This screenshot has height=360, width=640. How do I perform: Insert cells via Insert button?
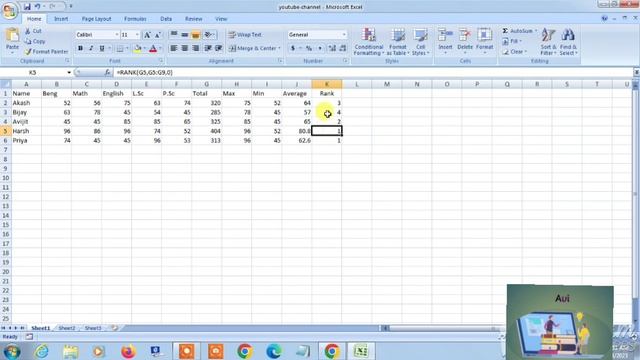point(445,42)
